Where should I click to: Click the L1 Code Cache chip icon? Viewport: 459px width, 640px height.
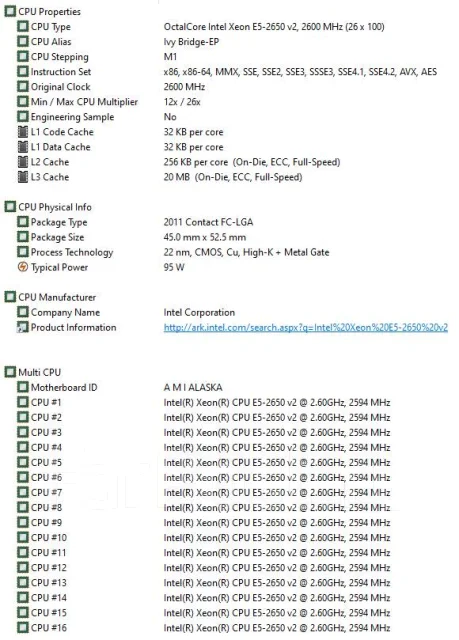[23, 132]
